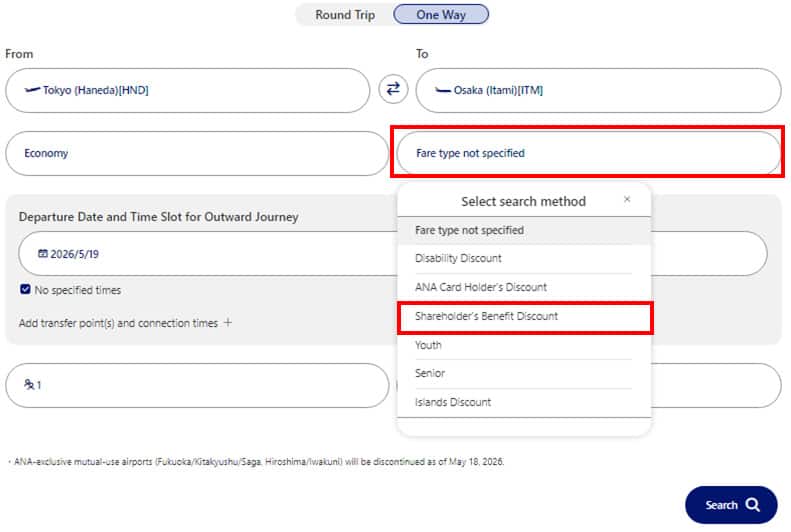Open the Fare type not specified dropdown
This screenshot has width=791, height=532.
(586, 154)
